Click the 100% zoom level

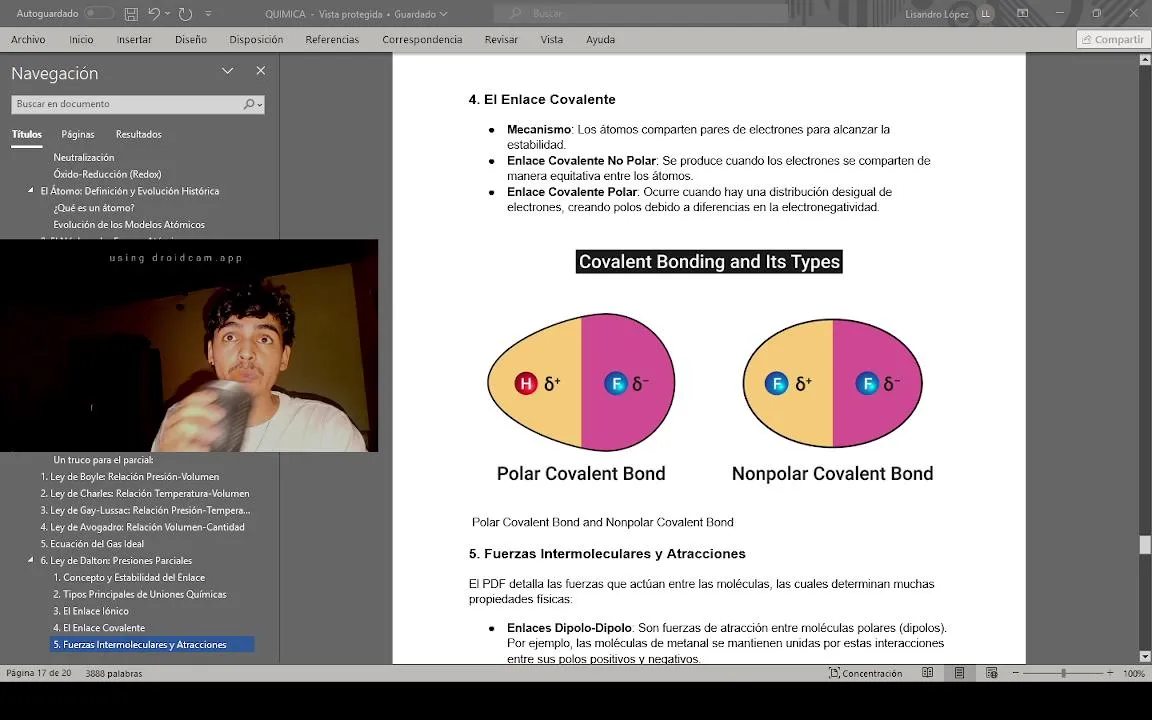(1134, 673)
